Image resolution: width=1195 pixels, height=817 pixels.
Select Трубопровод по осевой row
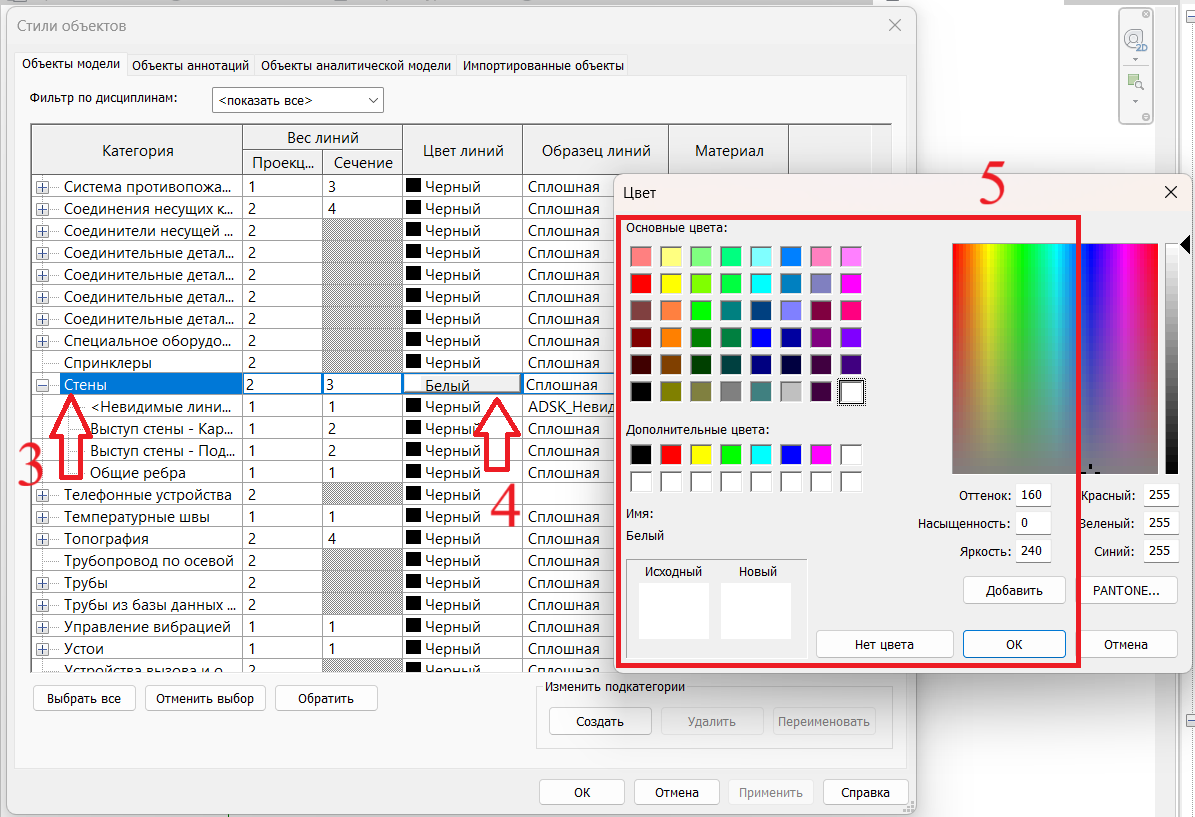pyautogui.click(x=149, y=561)
